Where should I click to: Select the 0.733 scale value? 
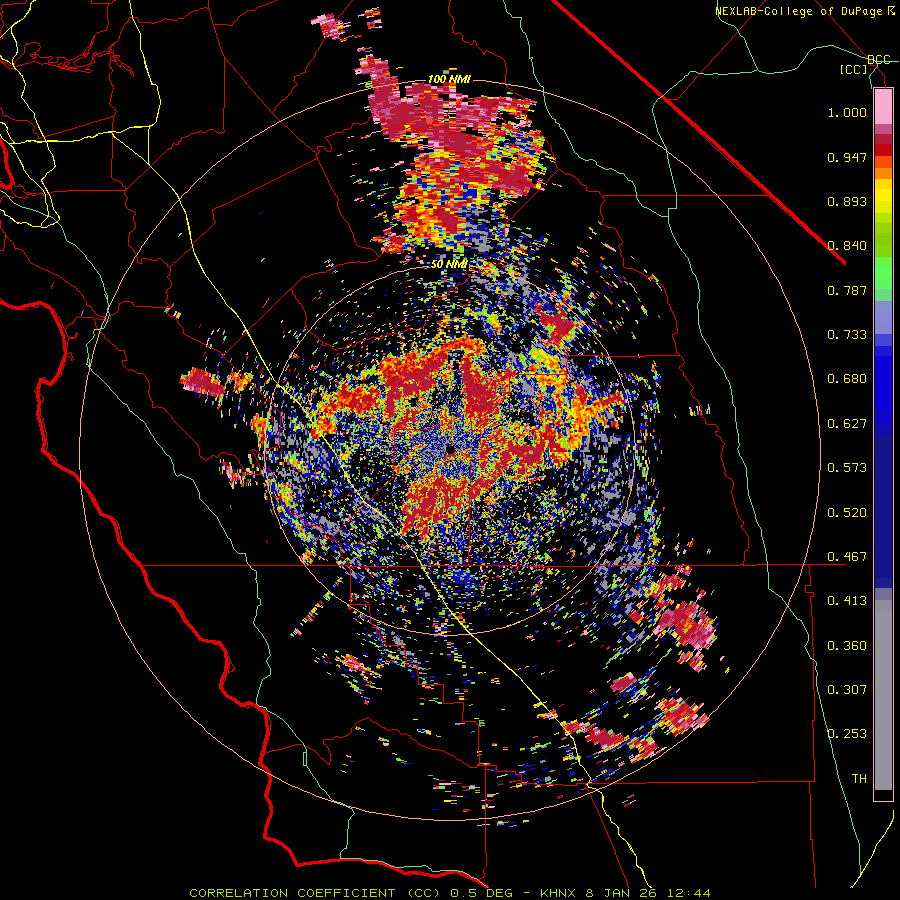click(847, 335)
